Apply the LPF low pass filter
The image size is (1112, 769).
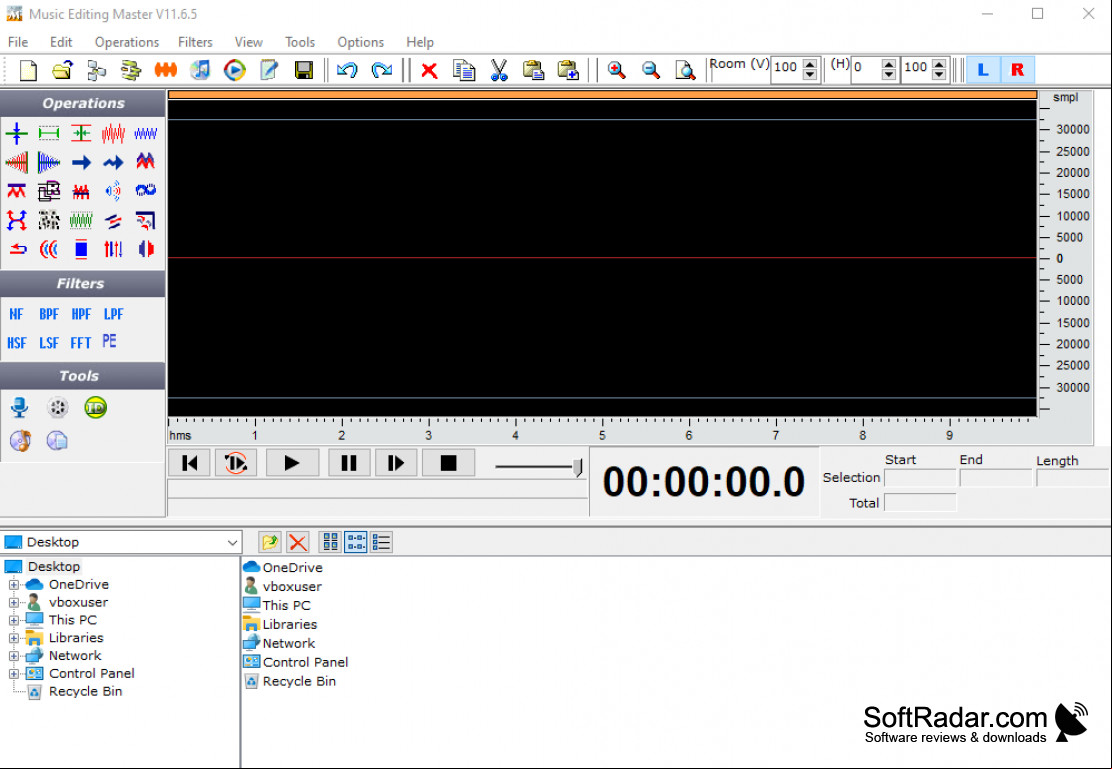113,314
